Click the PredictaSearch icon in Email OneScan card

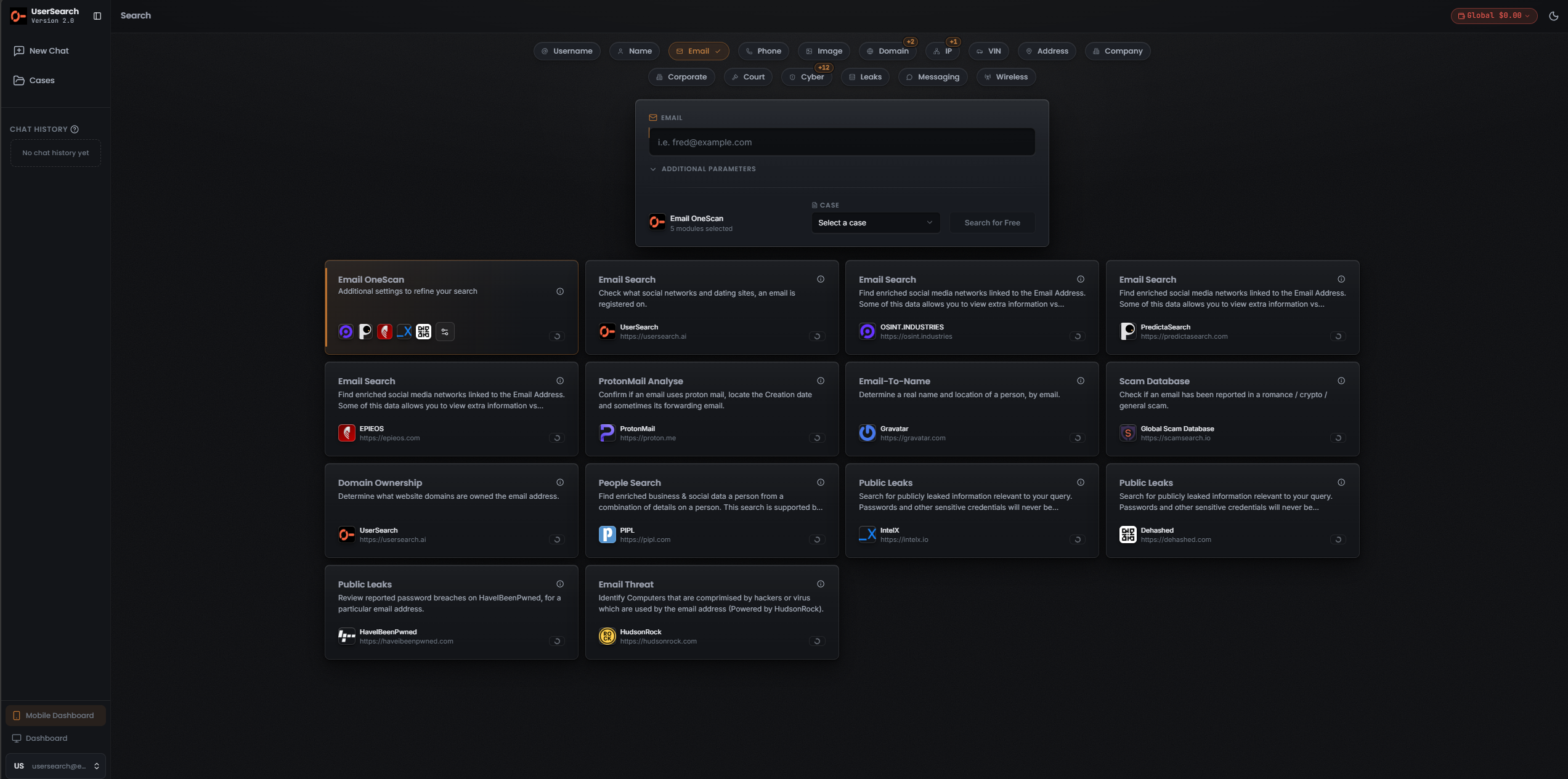(365, 332)
